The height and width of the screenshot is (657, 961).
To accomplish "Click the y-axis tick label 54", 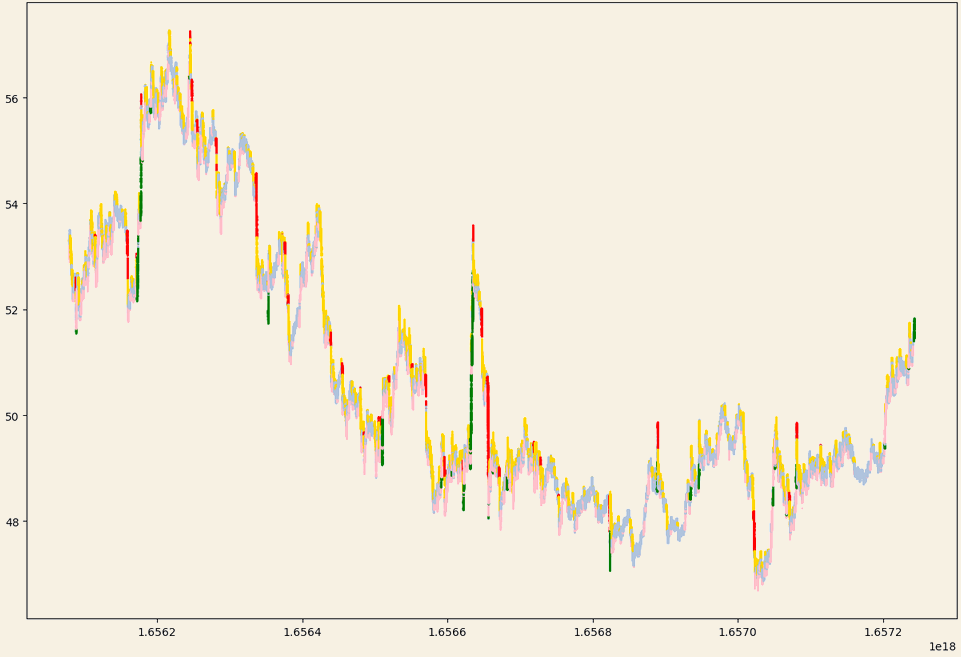I will pos(12,204).
